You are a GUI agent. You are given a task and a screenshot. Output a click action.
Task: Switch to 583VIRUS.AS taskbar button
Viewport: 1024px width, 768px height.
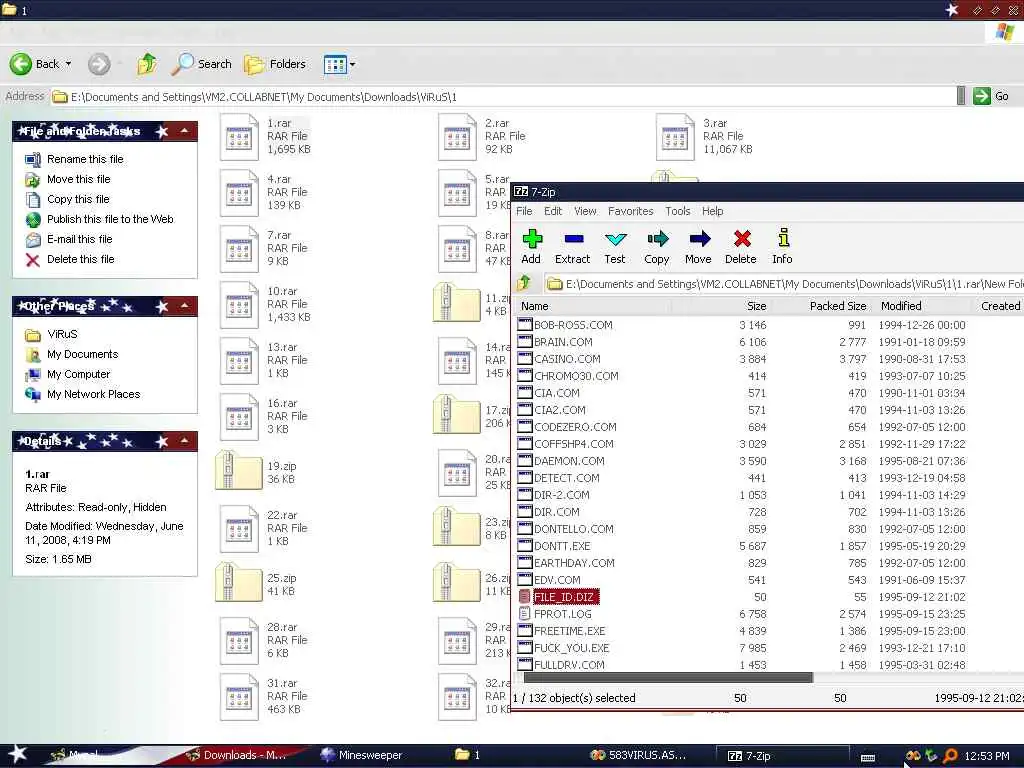(638, 755)
